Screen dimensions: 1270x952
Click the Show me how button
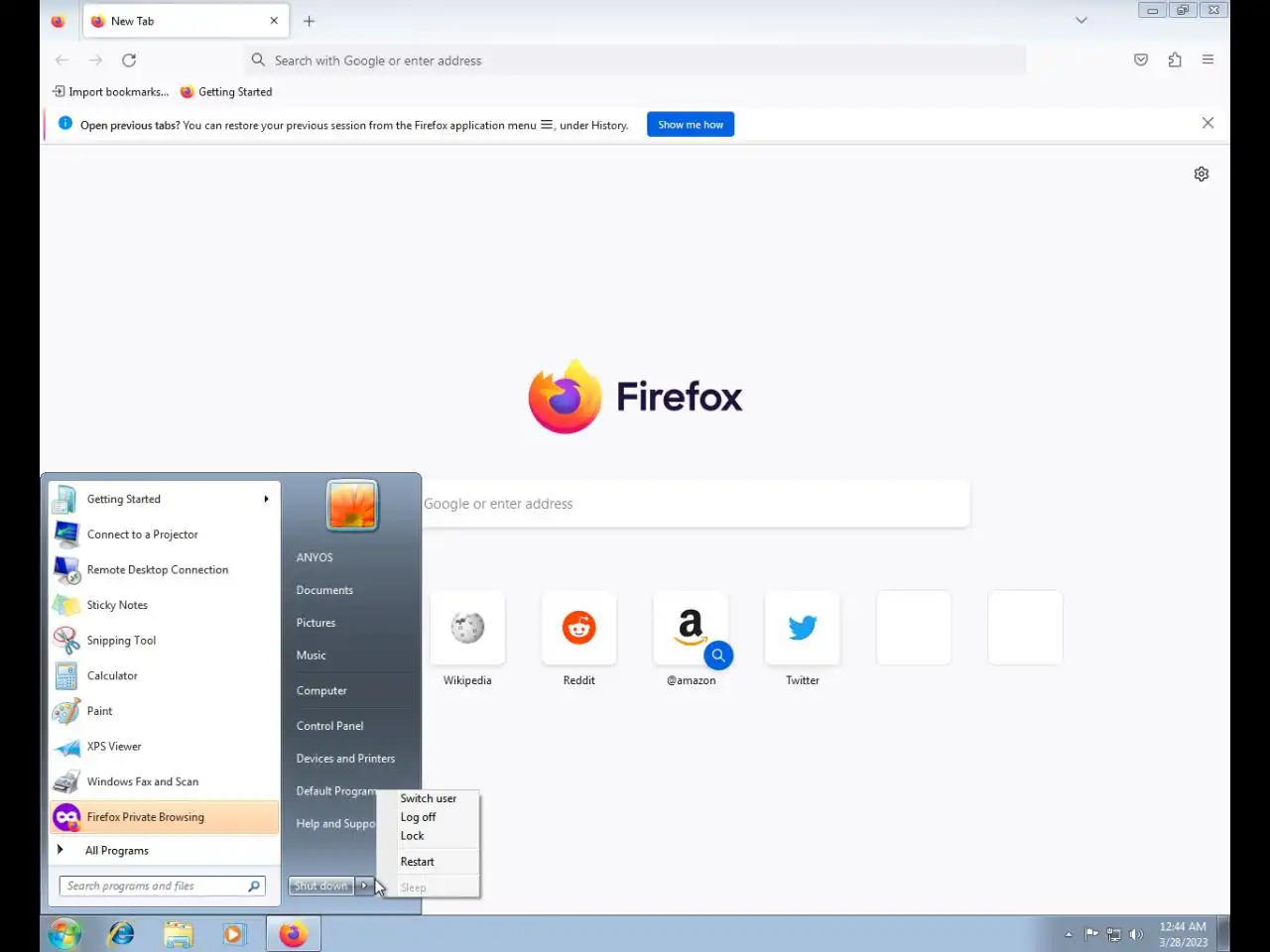691,125
